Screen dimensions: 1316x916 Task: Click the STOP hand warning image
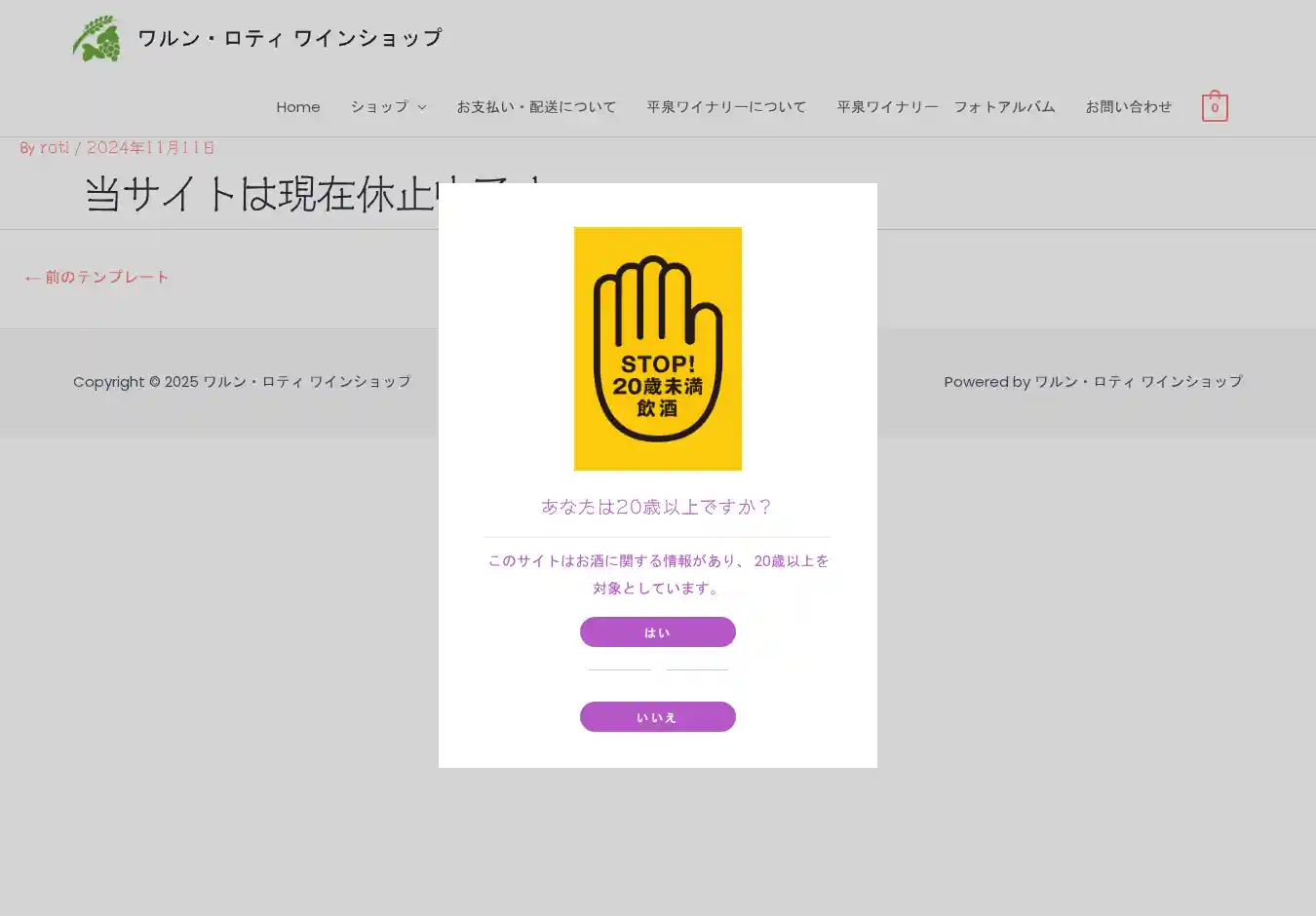[x=657, y=349]
